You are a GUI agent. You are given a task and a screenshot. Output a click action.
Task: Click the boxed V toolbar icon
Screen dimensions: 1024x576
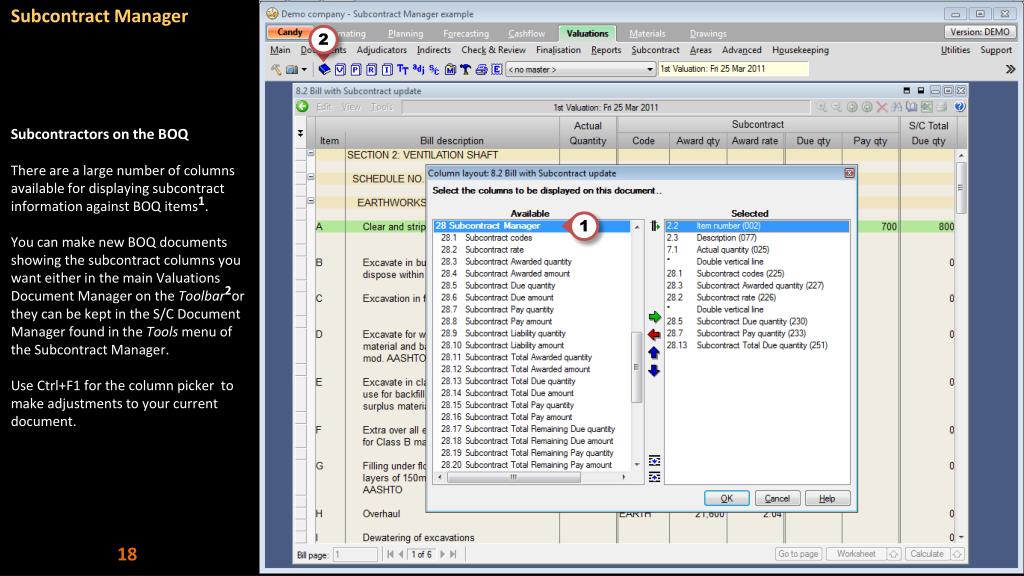[340, 69]
